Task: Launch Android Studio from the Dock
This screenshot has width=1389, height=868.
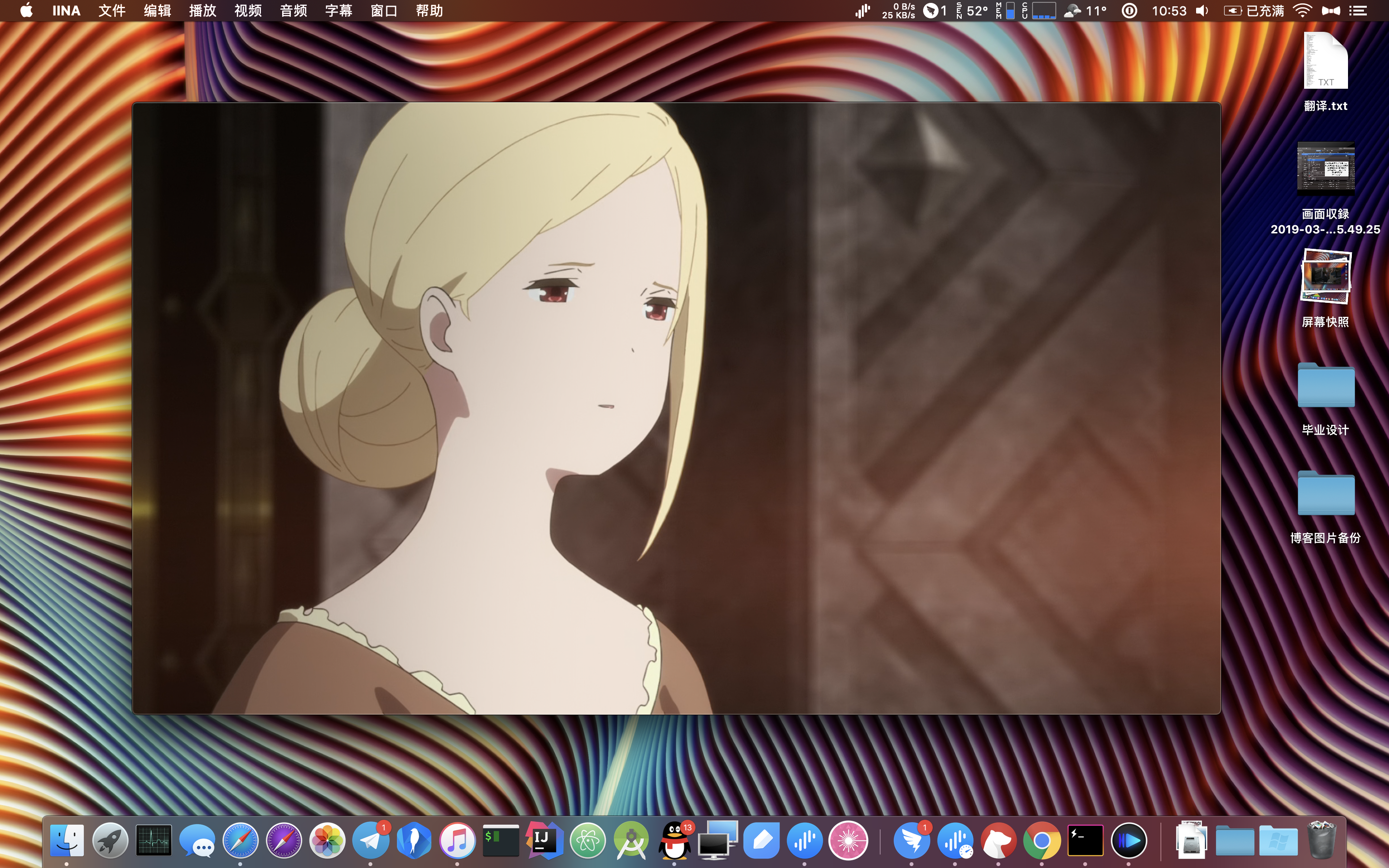Action: pyautogui.click(x=631, y=841)
